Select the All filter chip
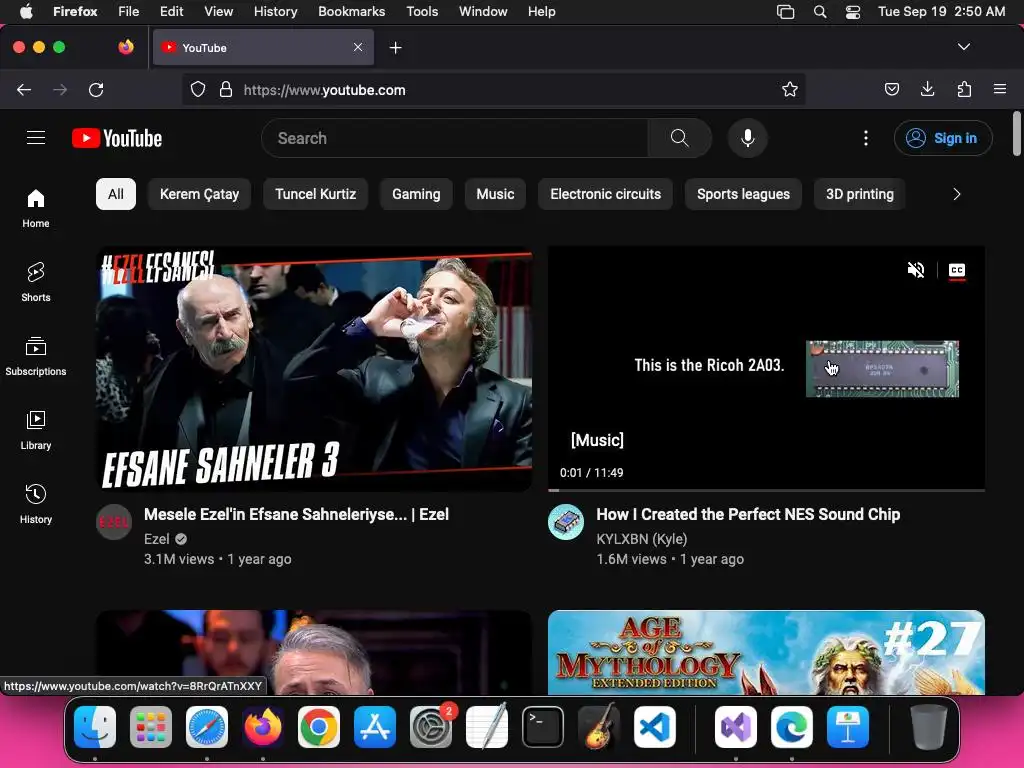Image resolution: width=1024 pixels, height=768 pixels. click(x=116, y=194)
